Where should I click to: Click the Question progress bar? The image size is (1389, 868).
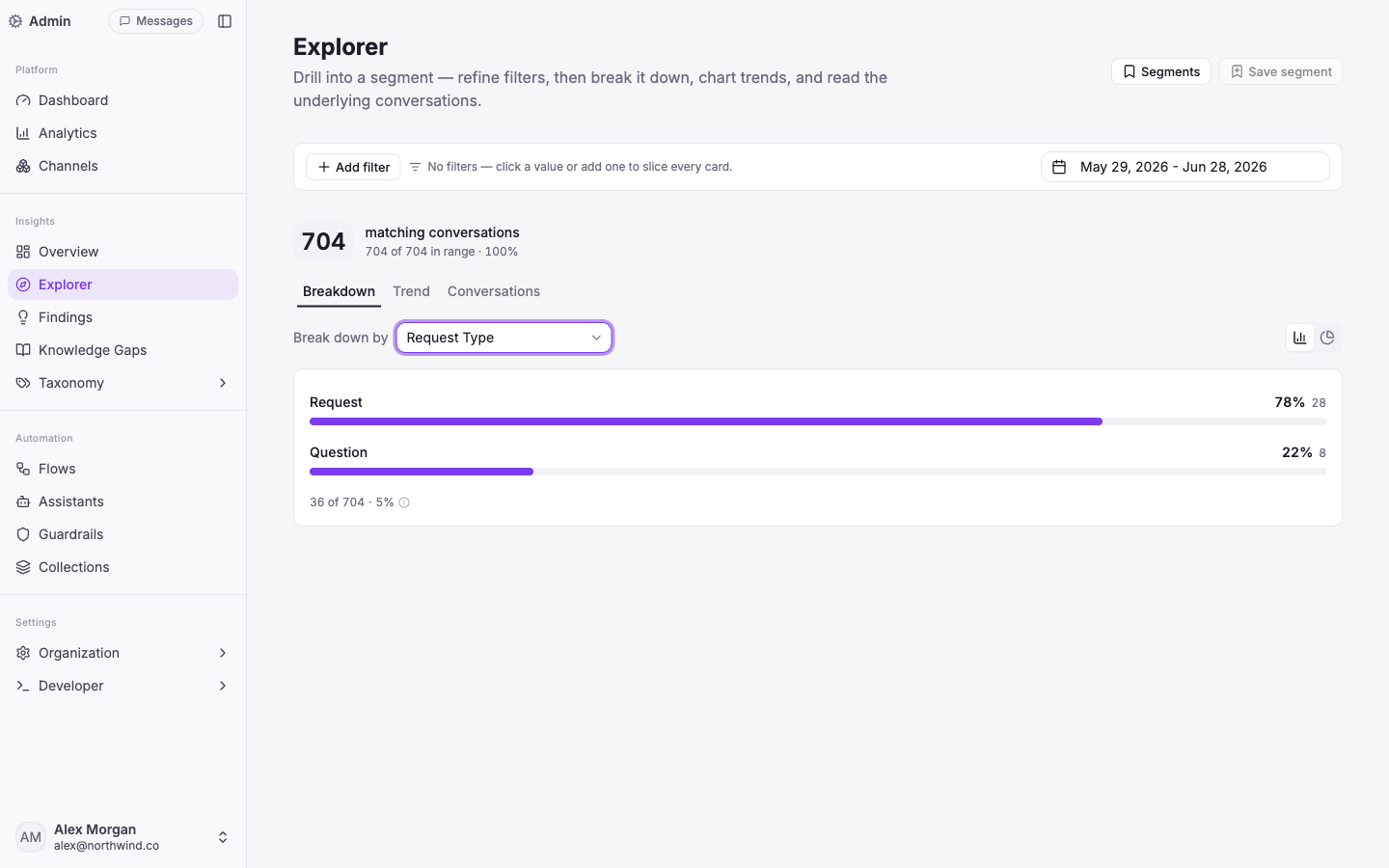818,472
